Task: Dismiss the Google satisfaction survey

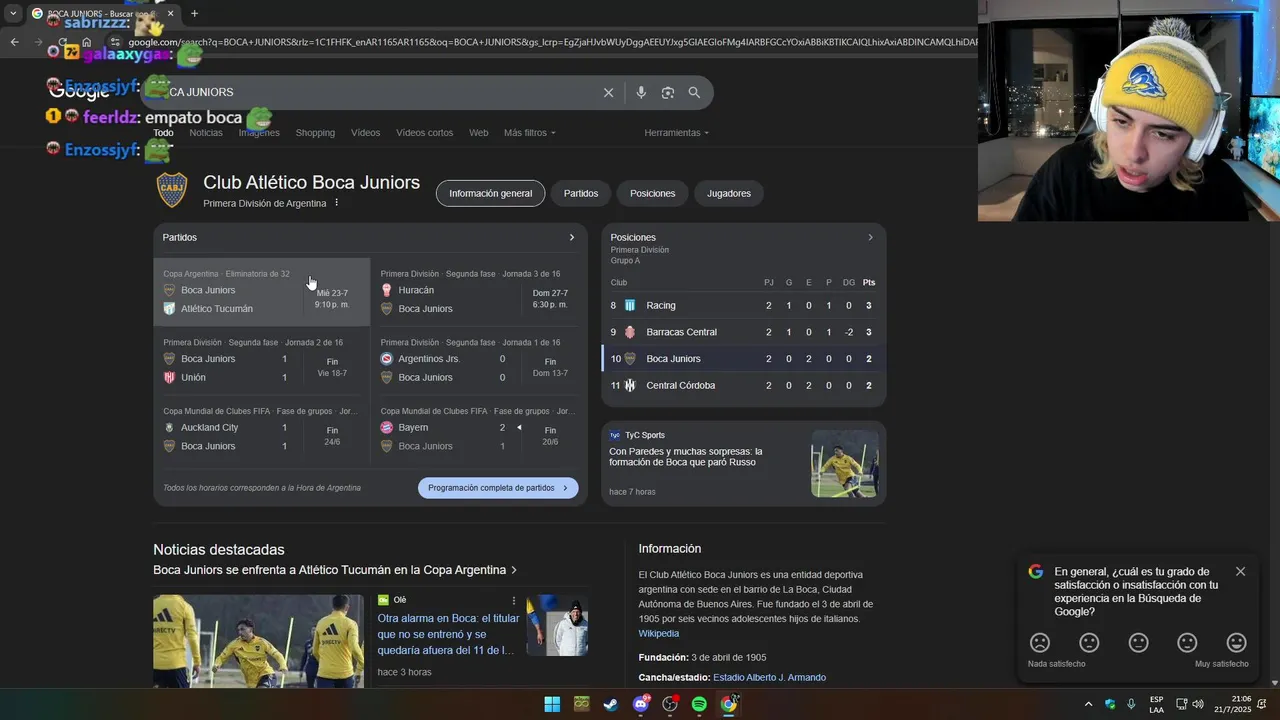Action: click(x=1240, y=572)
